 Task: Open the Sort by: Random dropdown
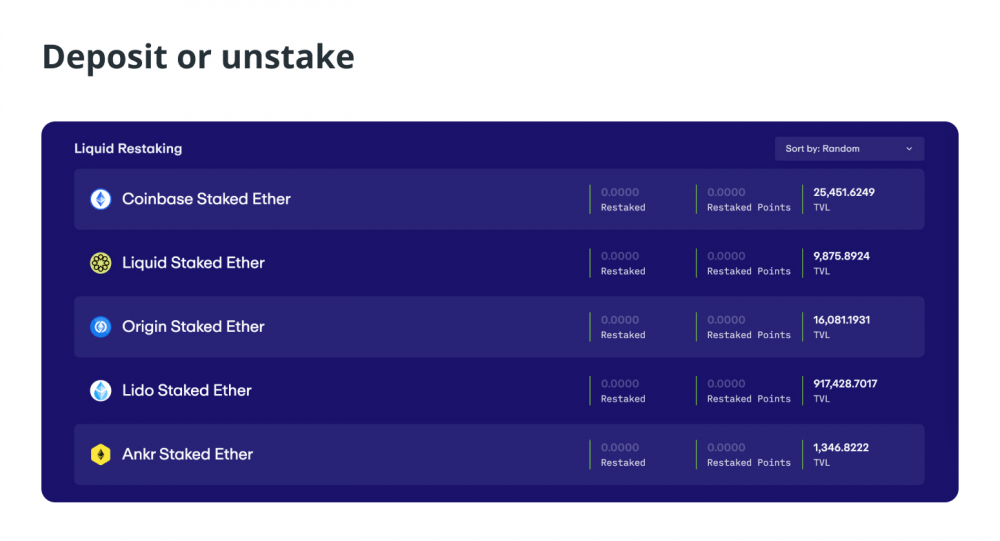click(x=849, y=149)
